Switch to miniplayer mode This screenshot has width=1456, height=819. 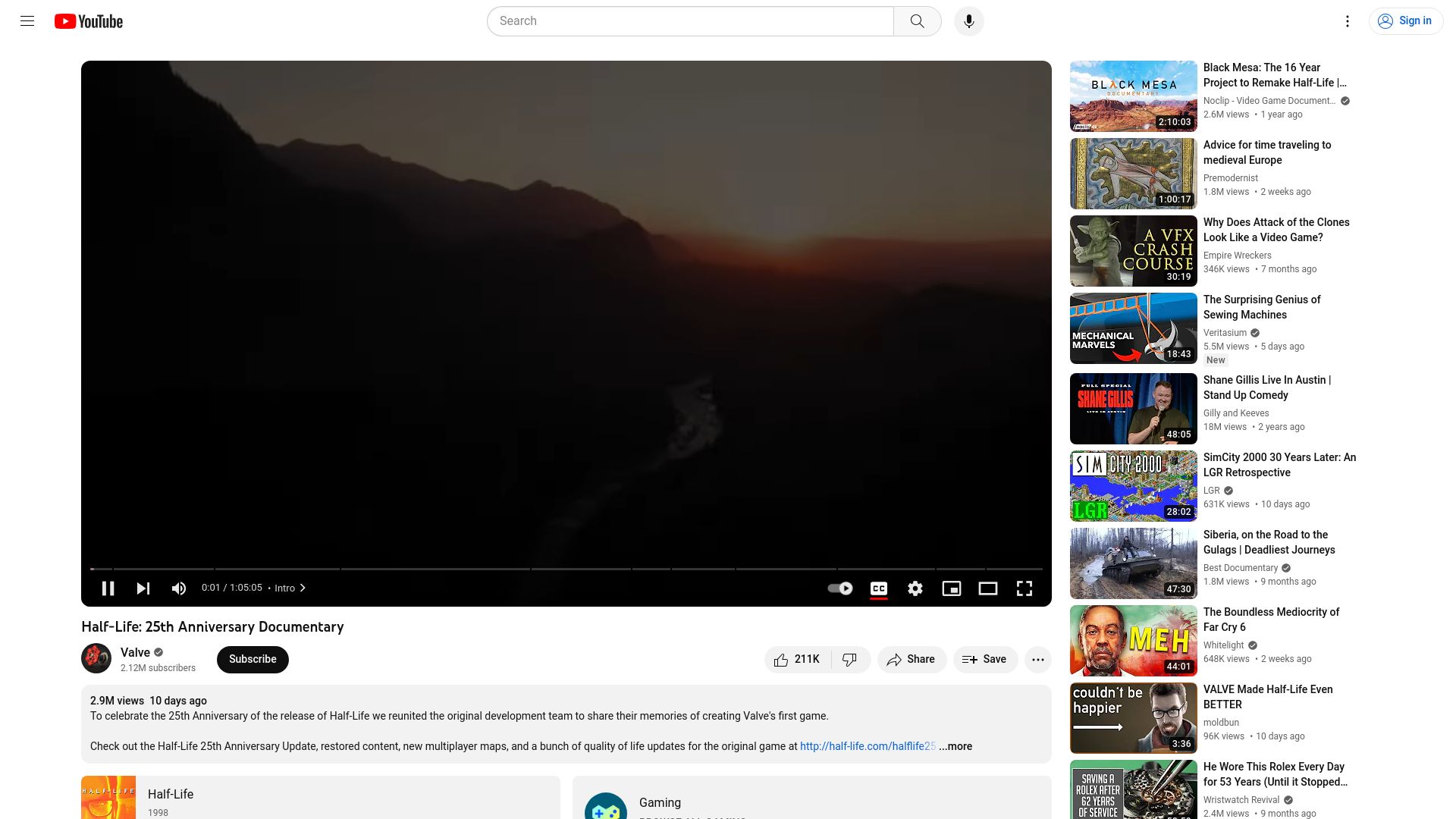click(952, 588)
